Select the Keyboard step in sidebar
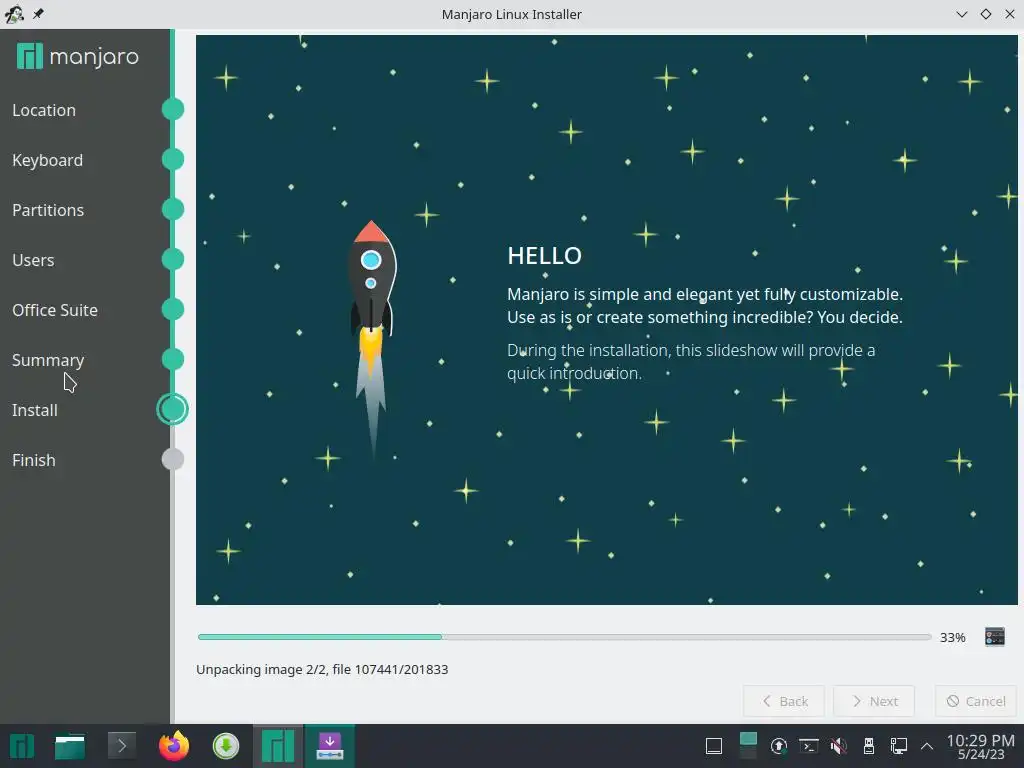Screen dimensions: 1024x768 pos(47,160)
